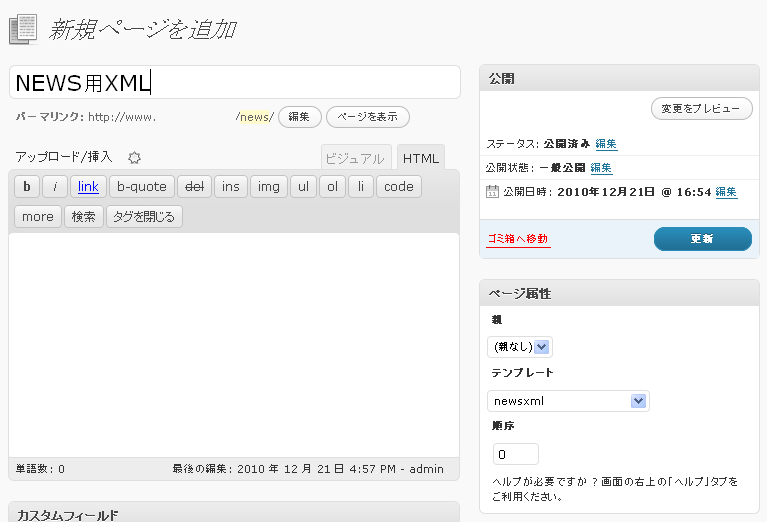Wrap text with the code button
The width and height of the screenshot is (767, 522).
tap(399, 186)
